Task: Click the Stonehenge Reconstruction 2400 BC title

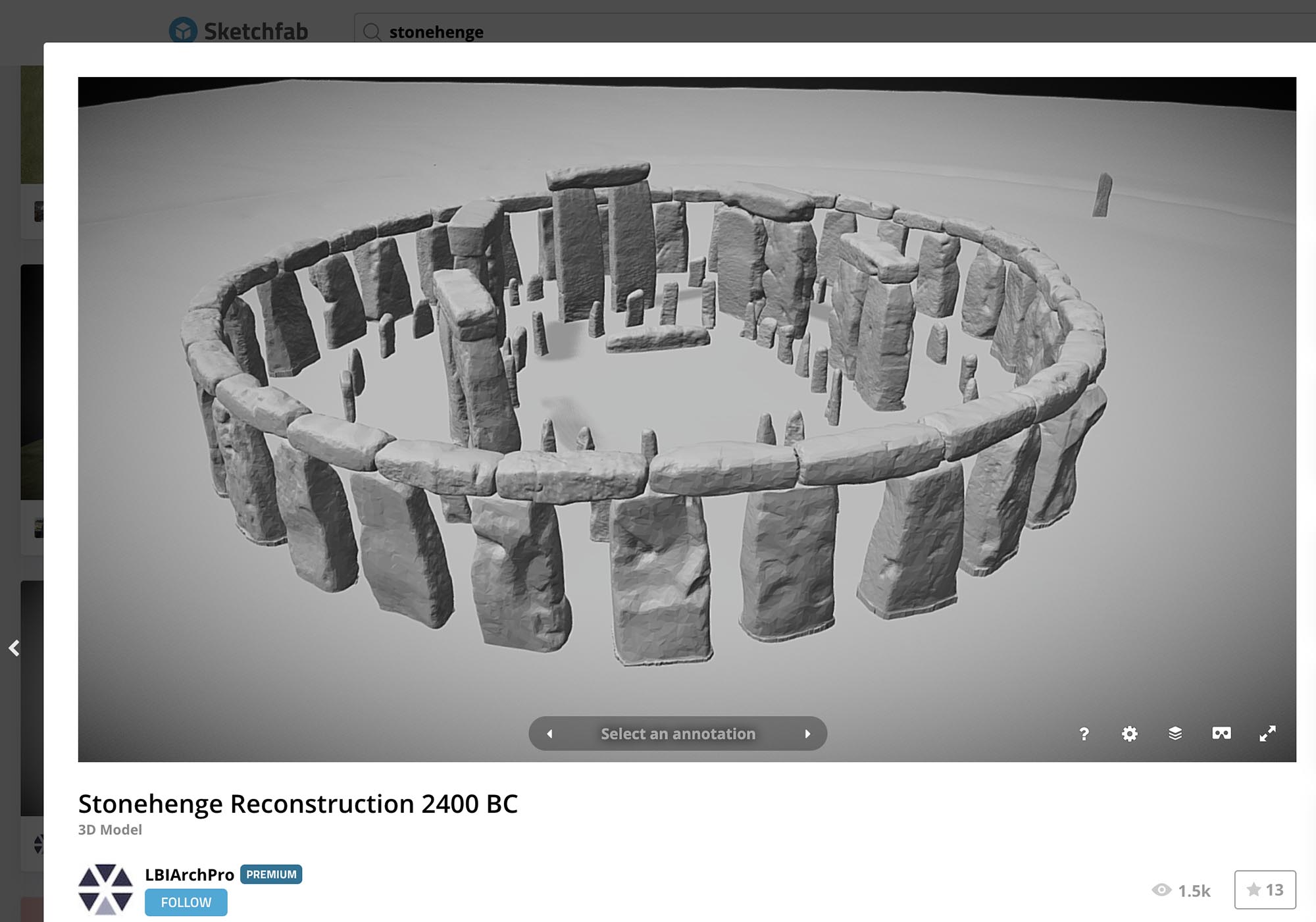Action: pos(299,803)
